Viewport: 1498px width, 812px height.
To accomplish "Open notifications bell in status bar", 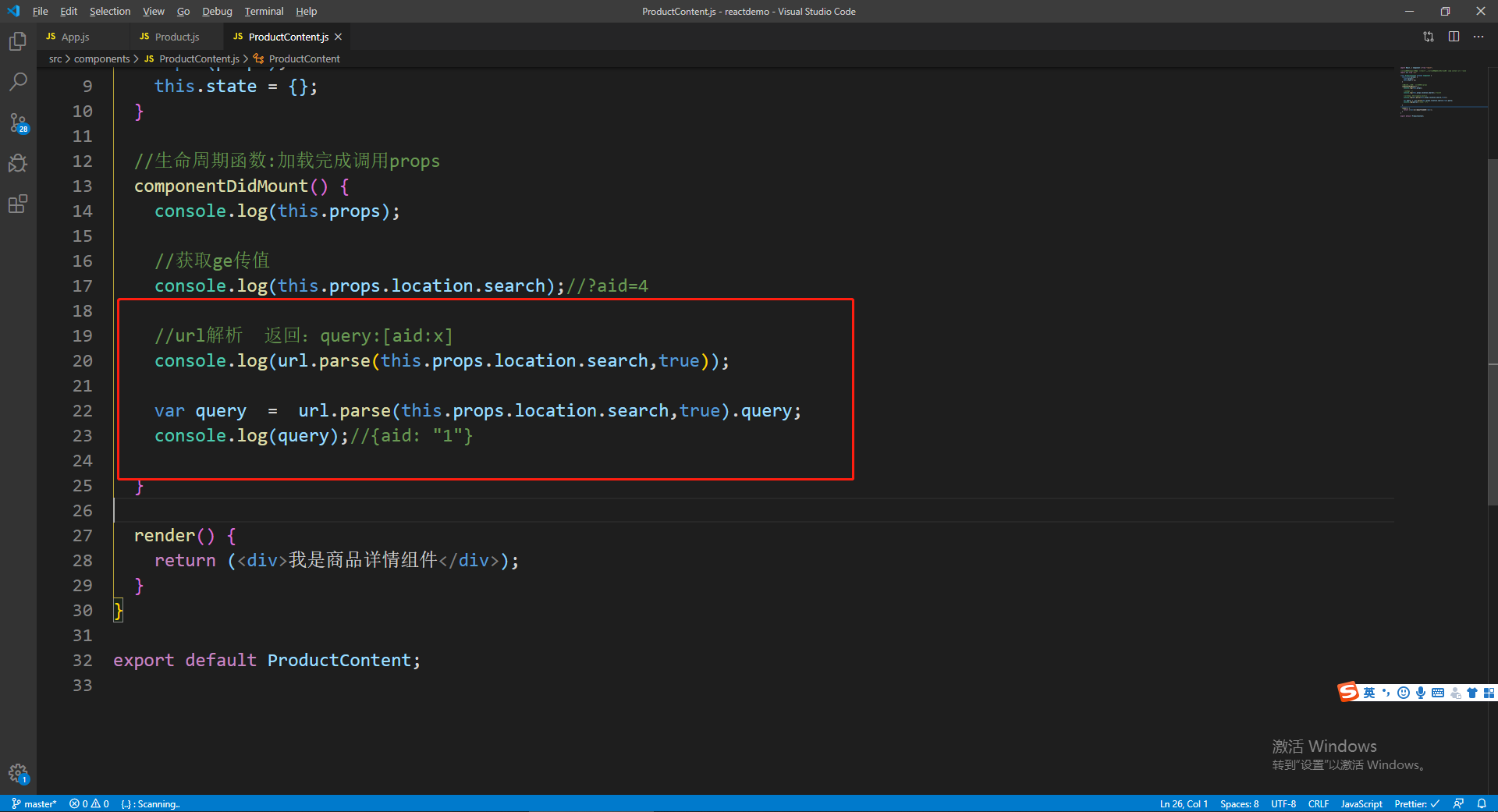I will point(1482,803).
